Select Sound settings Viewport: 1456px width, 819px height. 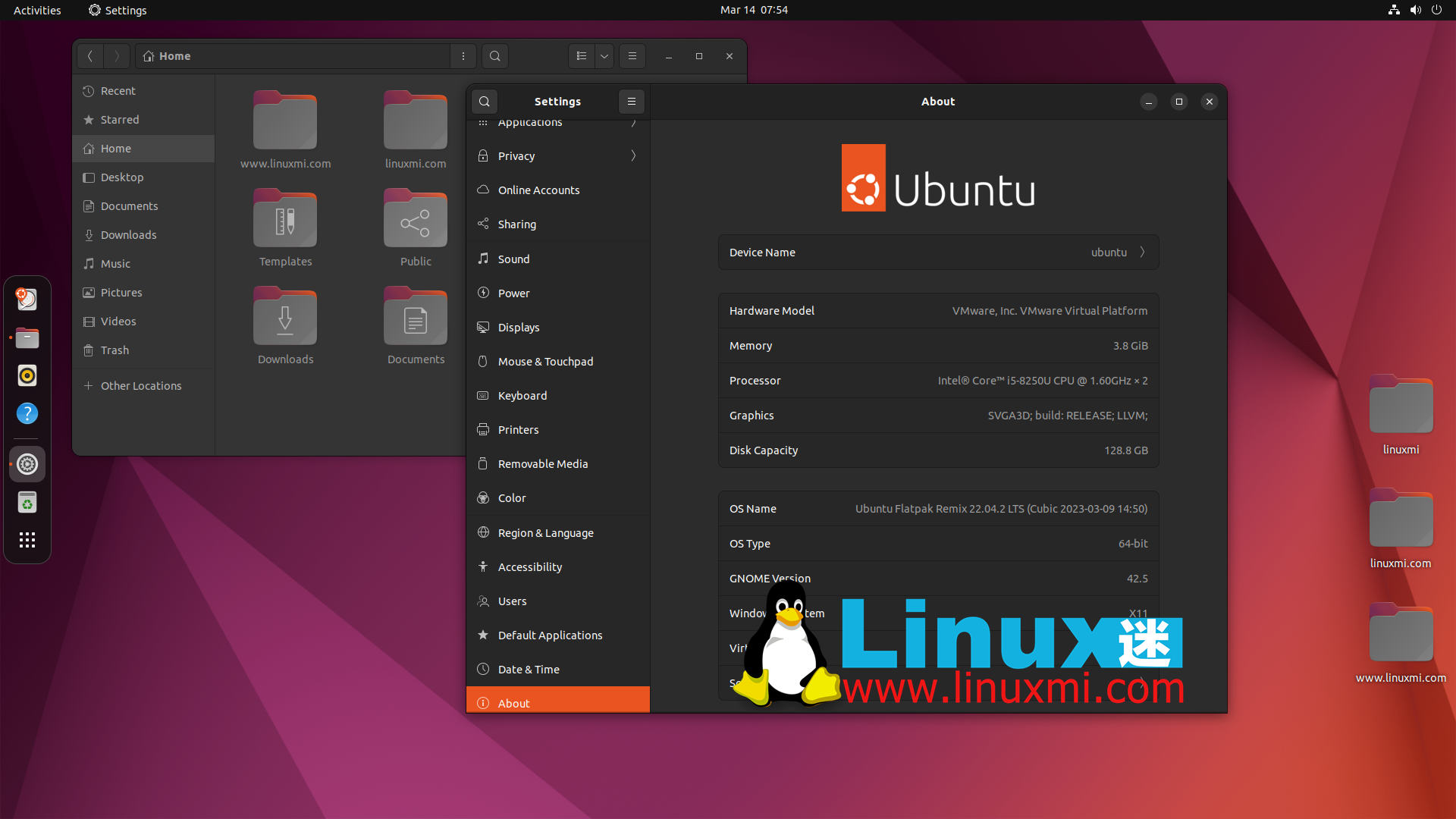click(x=558, y=259)
